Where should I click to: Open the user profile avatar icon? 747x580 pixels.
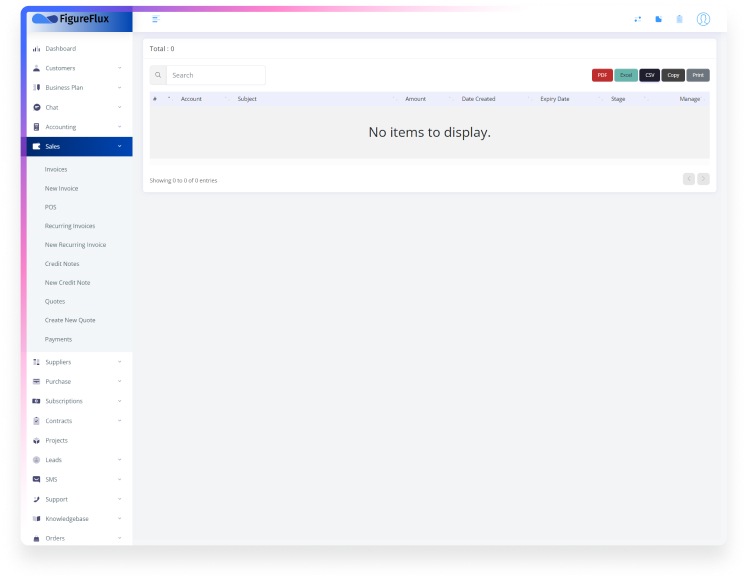click(703, 19)
